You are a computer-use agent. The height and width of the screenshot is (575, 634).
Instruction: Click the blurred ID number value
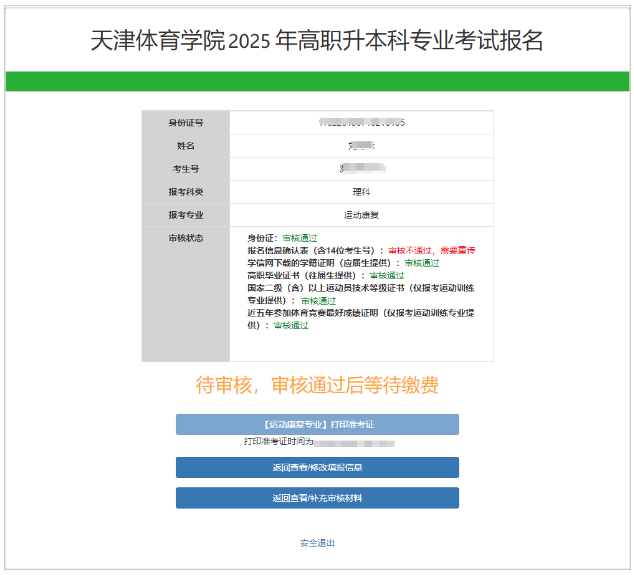(x=361, y=122)
